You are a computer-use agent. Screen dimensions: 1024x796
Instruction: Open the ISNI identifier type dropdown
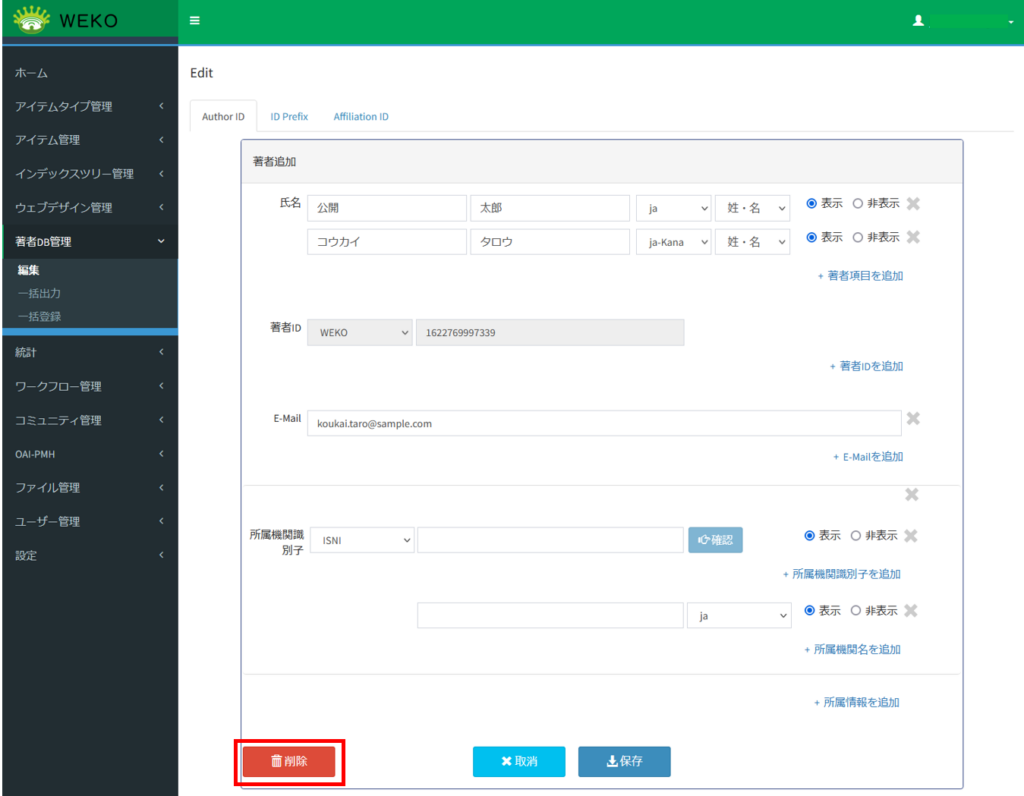coord(362,540)
